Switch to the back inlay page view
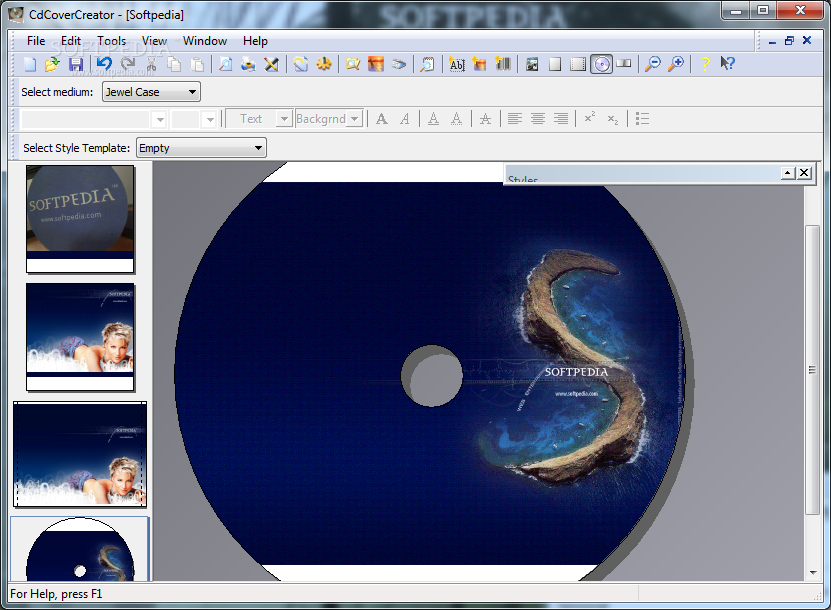This screenshot has height=610, width=831. coord(578,64)
